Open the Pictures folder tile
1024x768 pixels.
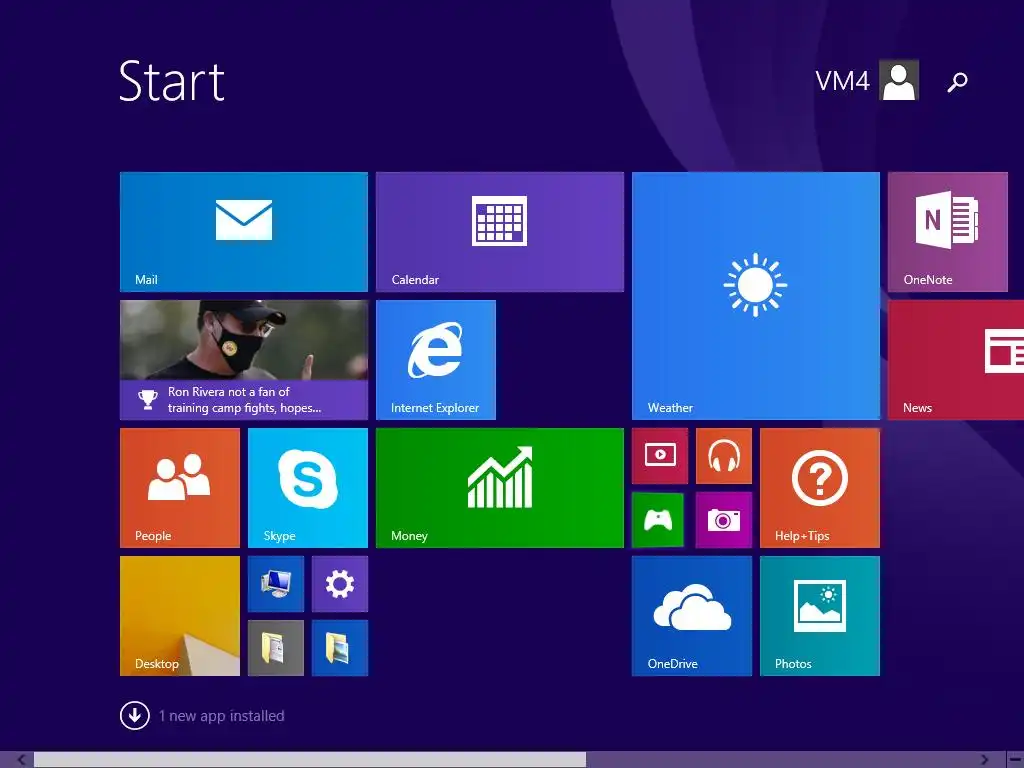[340, 648]
